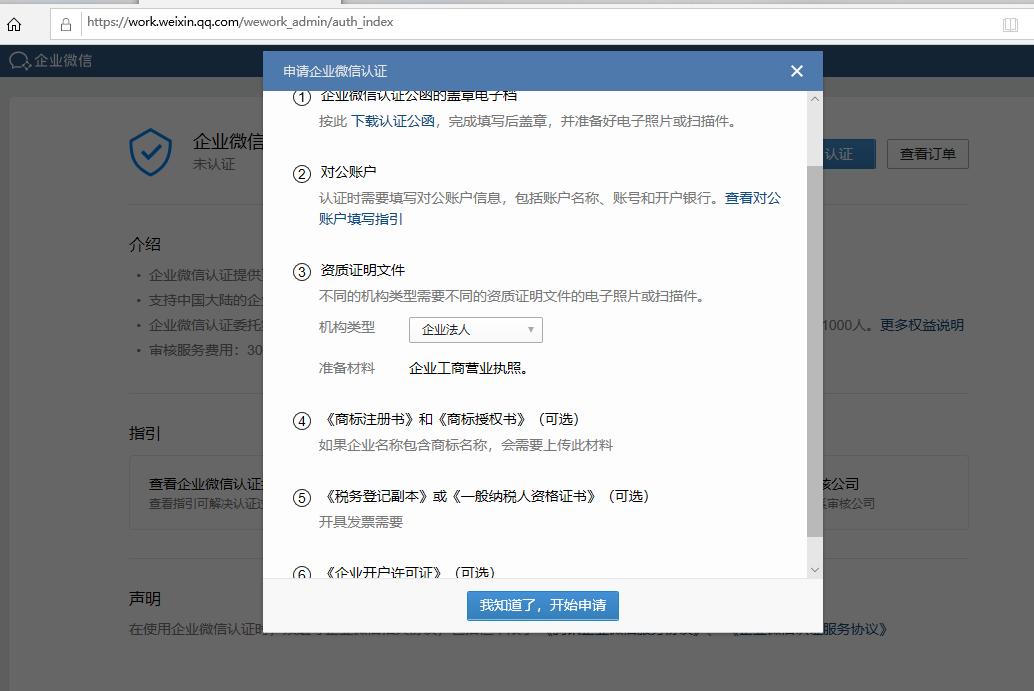Click the 准备材料 label

(347, 369)
